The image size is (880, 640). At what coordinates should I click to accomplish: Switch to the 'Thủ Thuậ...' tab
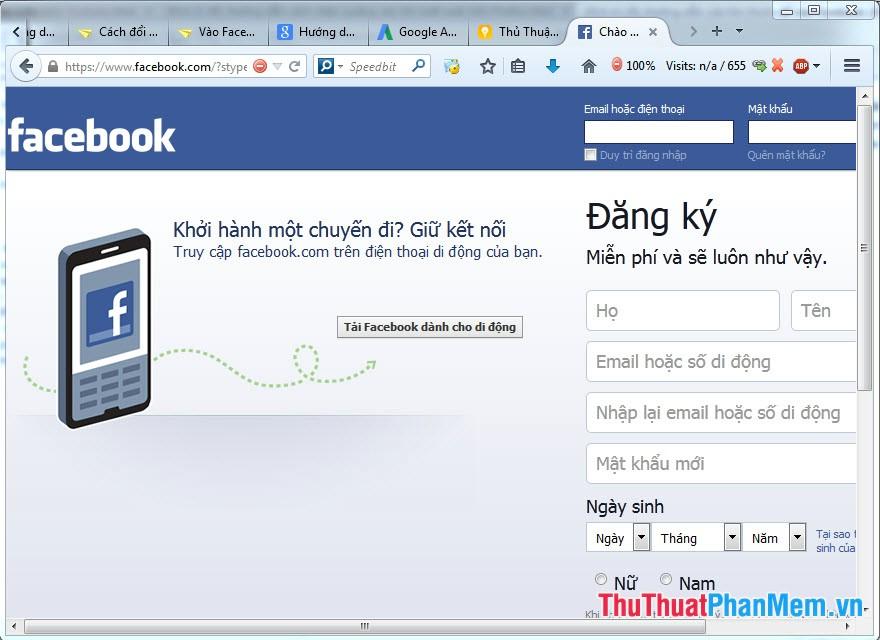(518, 32)
